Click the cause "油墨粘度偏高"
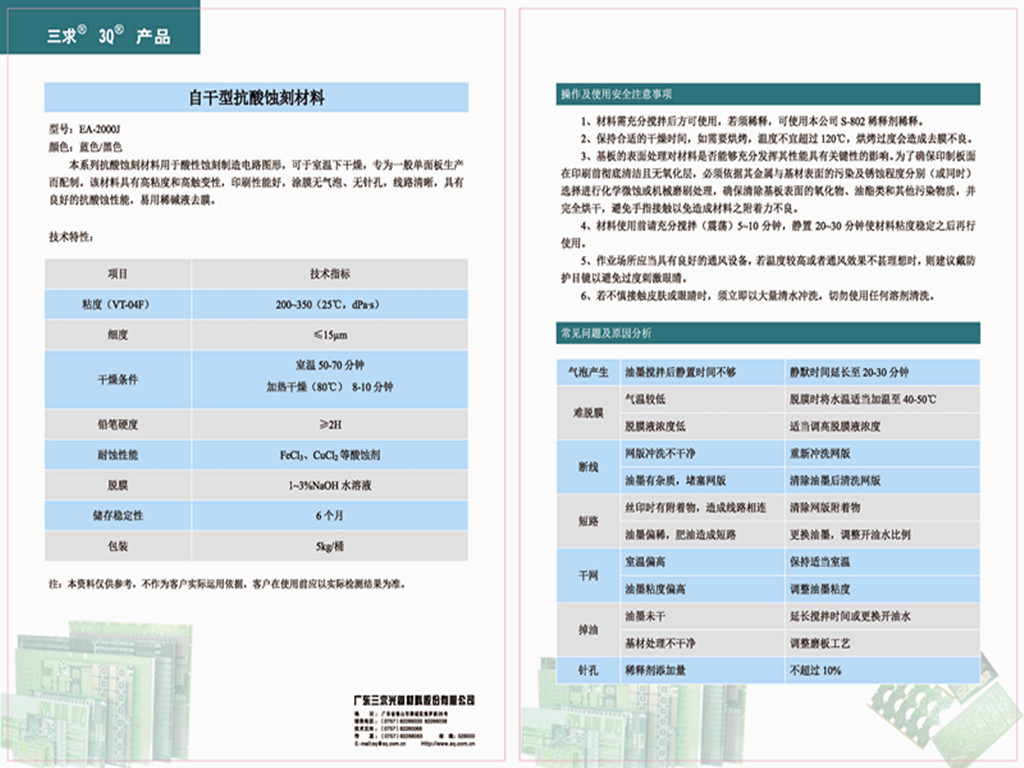 coord(655,589)
